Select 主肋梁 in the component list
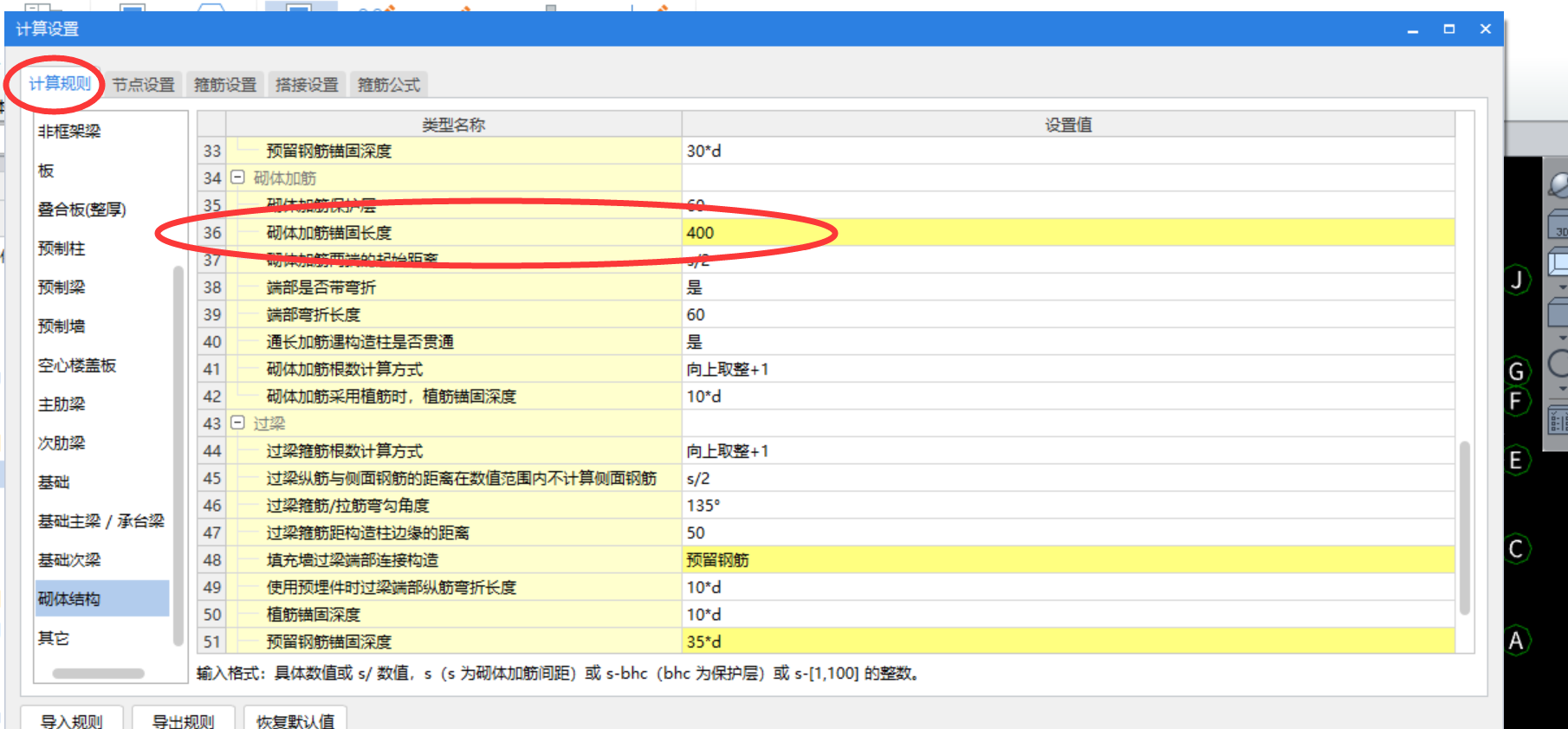This screenshot has width=1568, height=729. click(x=62, y=404)
